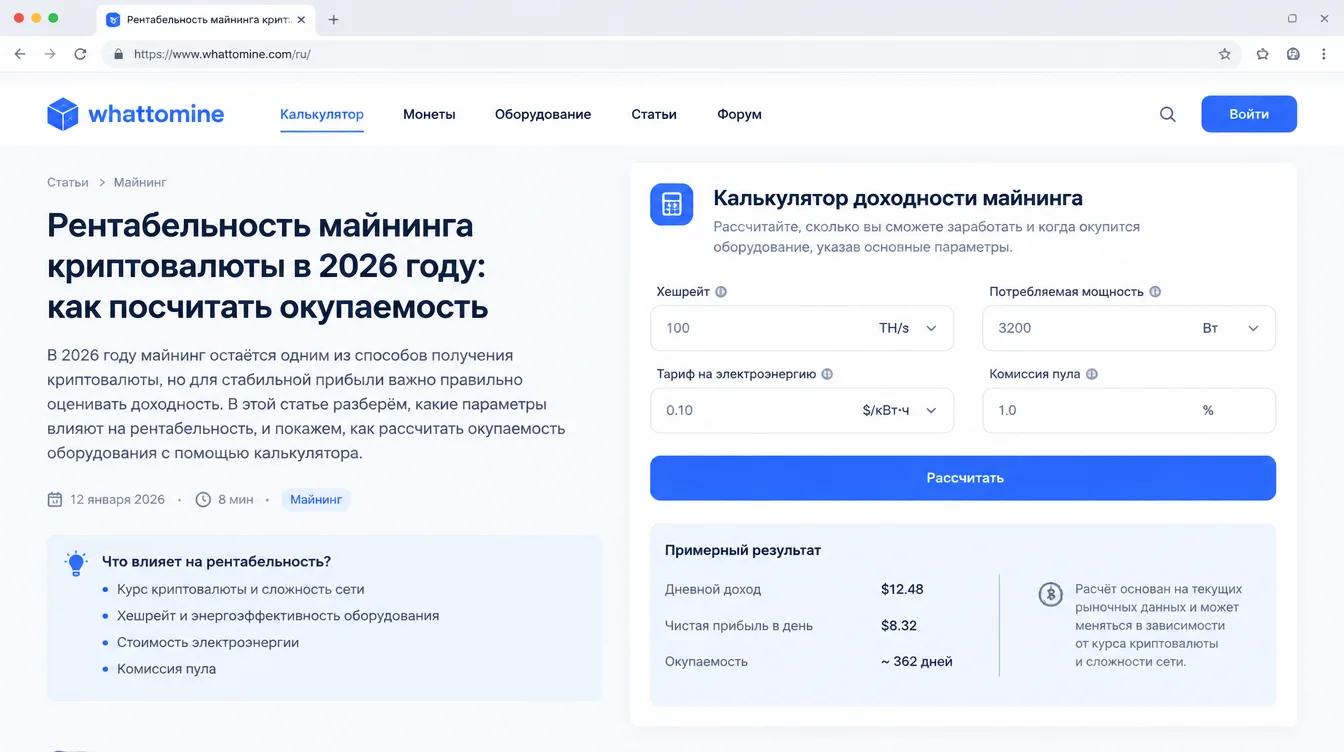
Task: Bookmark this page with the star icon
Action: tap(1225, 54)
